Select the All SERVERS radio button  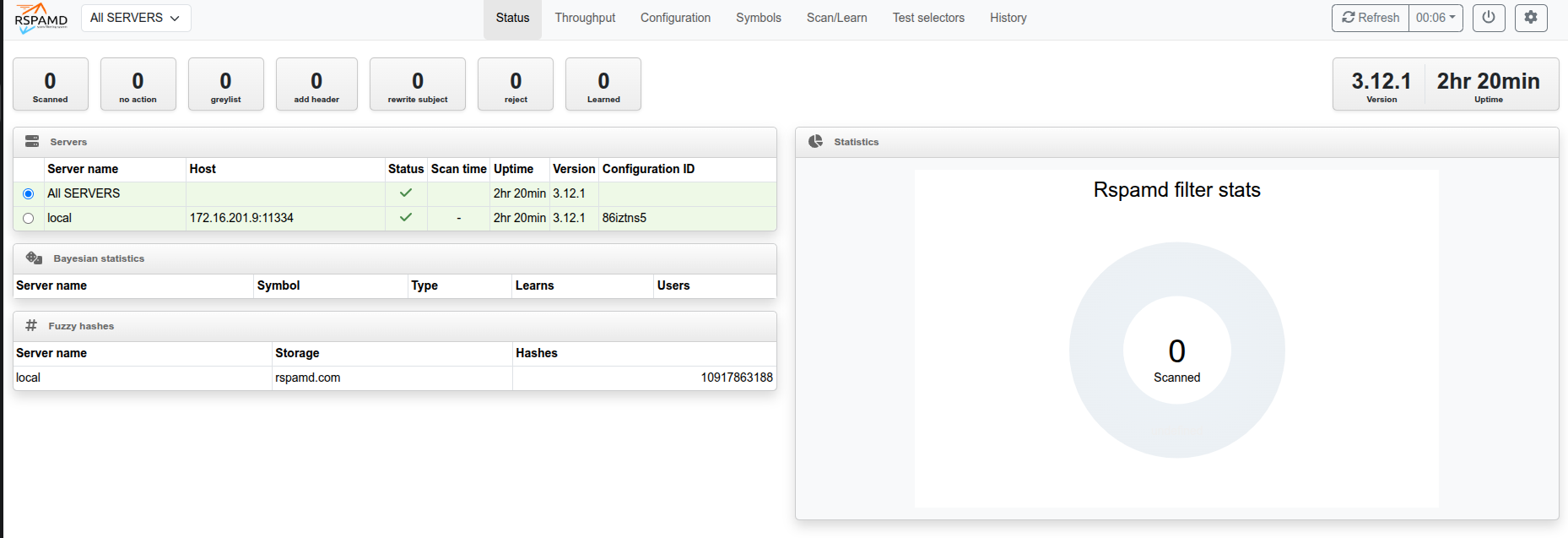(x=29, y=194)
